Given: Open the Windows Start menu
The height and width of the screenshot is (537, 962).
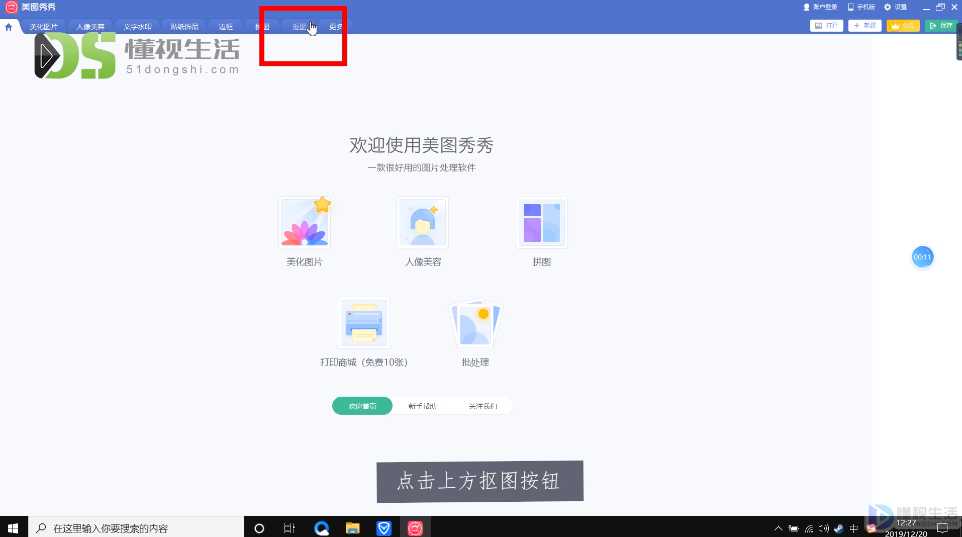Looking at the screenshot, I should click(x=13, y=528).
